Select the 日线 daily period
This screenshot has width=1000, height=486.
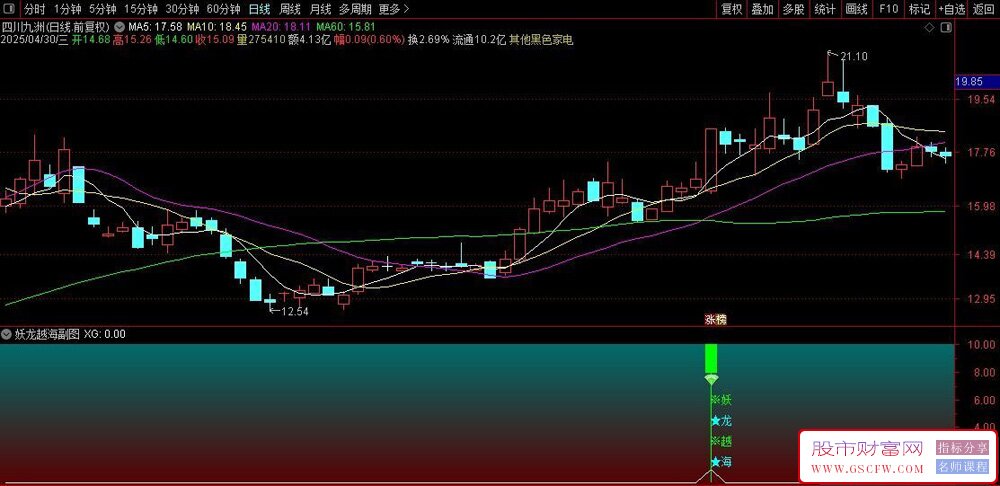coord(259,9)
